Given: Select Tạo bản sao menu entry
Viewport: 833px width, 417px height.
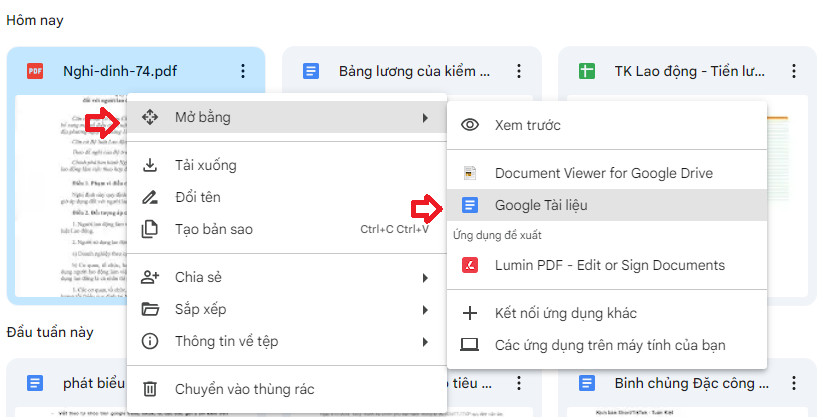Looking at the screenshot, I should coord(214,229).
